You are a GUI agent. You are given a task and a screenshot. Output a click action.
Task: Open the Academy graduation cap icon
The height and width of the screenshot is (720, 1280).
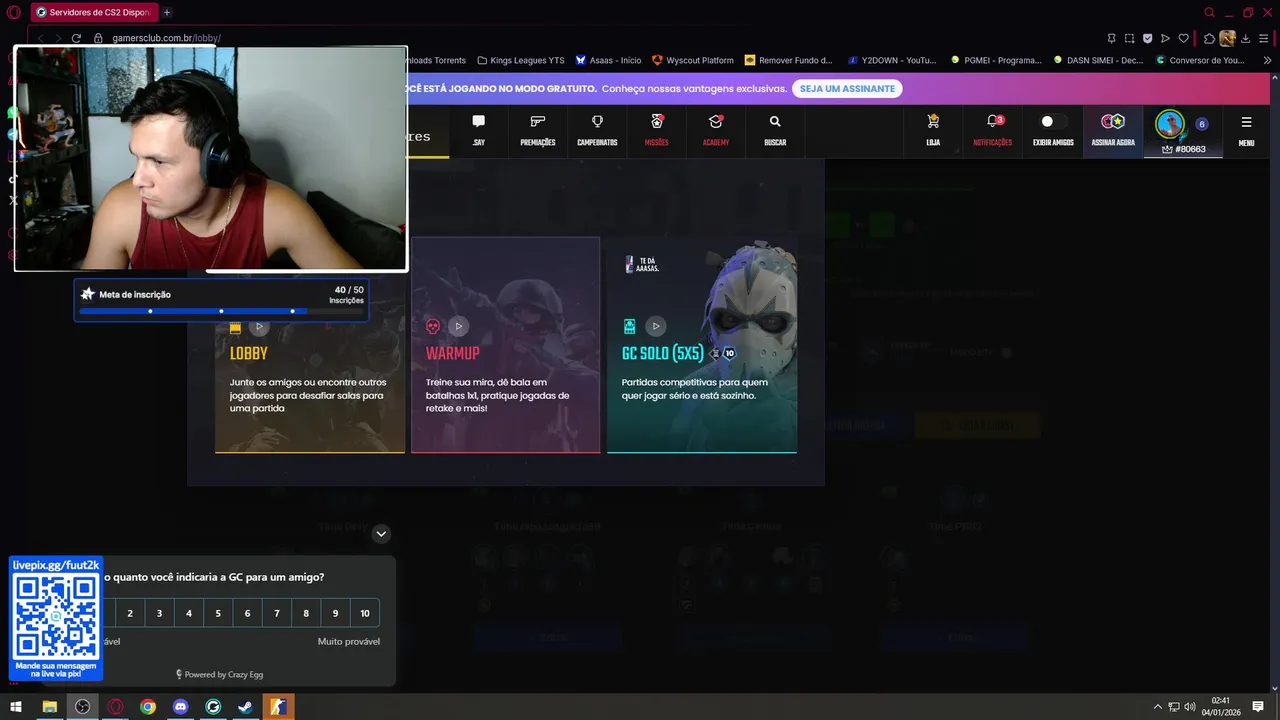[x=716, y=121]
